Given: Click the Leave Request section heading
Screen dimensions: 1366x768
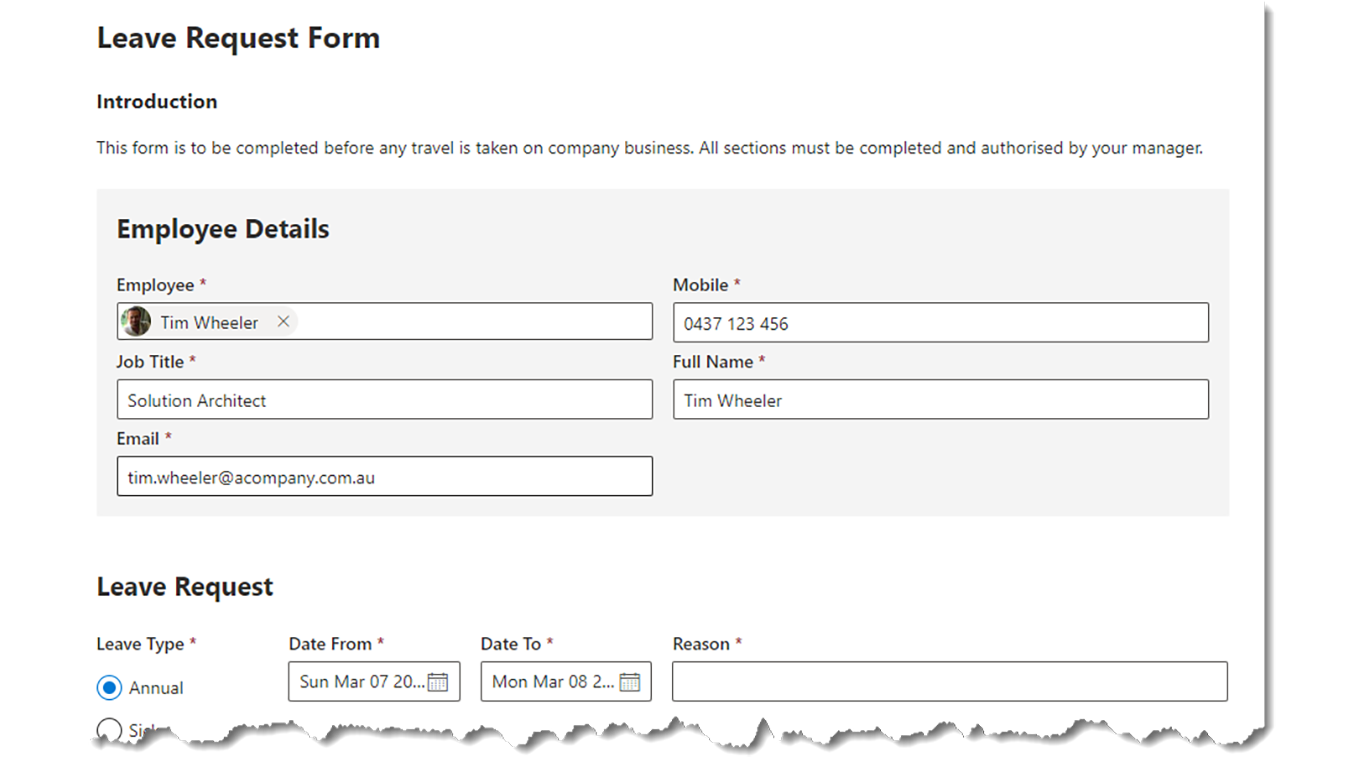Looking at the screenshot, I should pos(185,587).
